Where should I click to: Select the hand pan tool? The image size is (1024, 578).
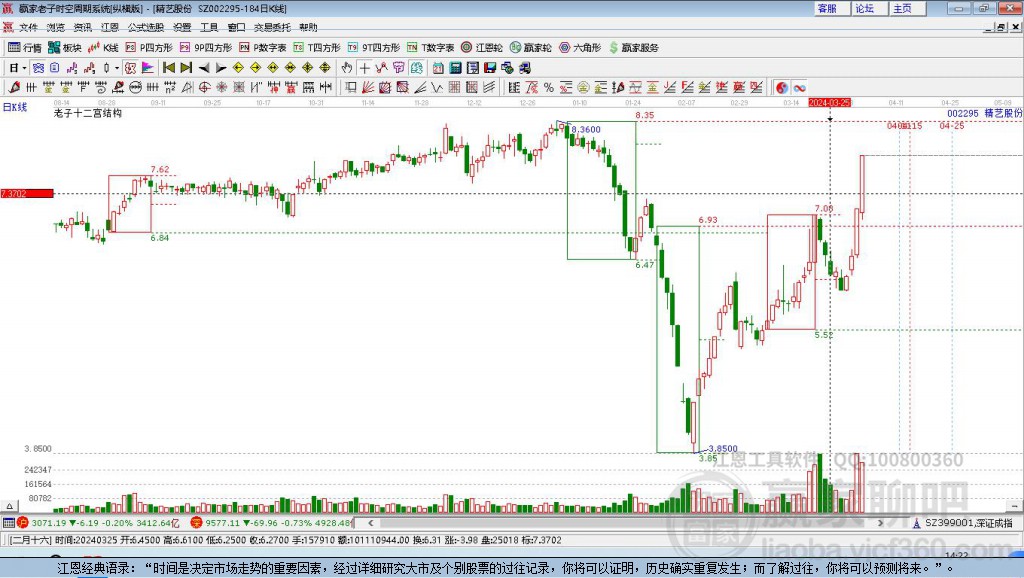[x=347, y=68]
